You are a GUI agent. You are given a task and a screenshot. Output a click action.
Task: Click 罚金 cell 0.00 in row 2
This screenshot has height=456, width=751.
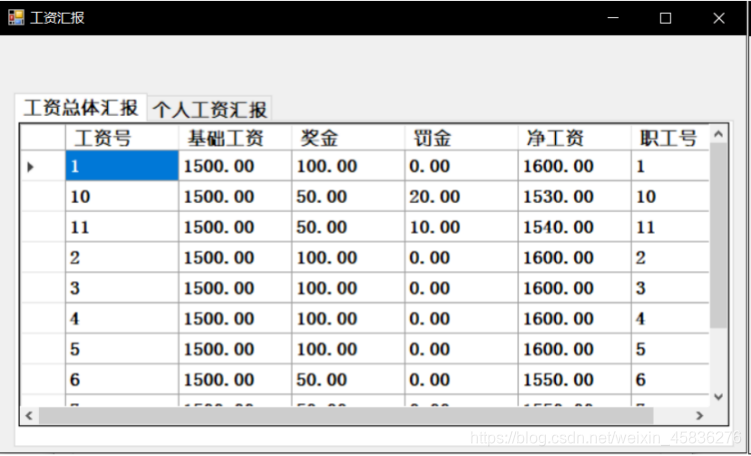[461, 258]
